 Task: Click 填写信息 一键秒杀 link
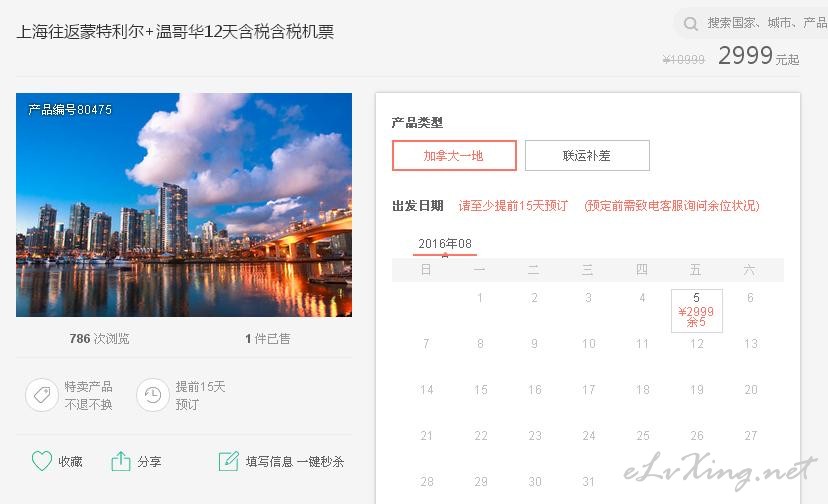tap(295, 462)
